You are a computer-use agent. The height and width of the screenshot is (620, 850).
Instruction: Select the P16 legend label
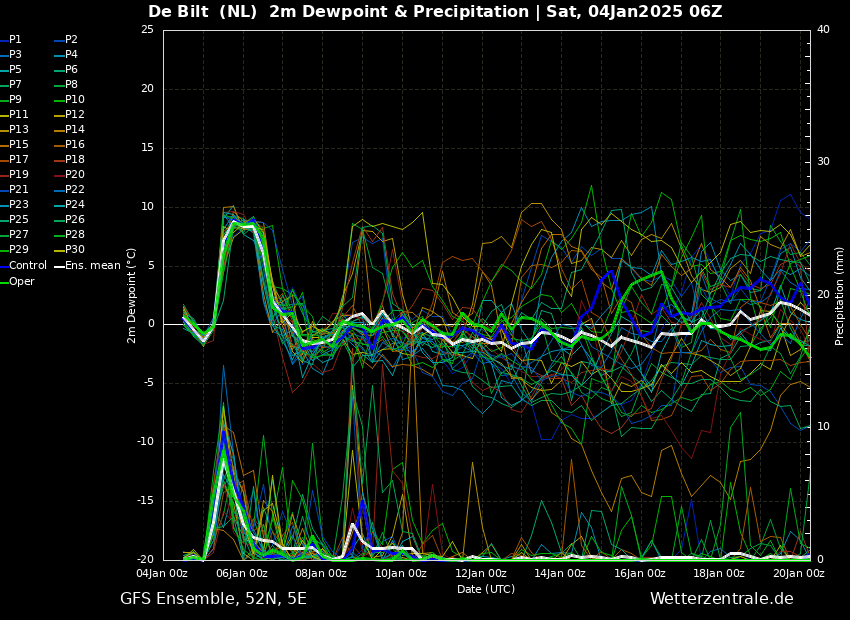(x=75, y=145)
